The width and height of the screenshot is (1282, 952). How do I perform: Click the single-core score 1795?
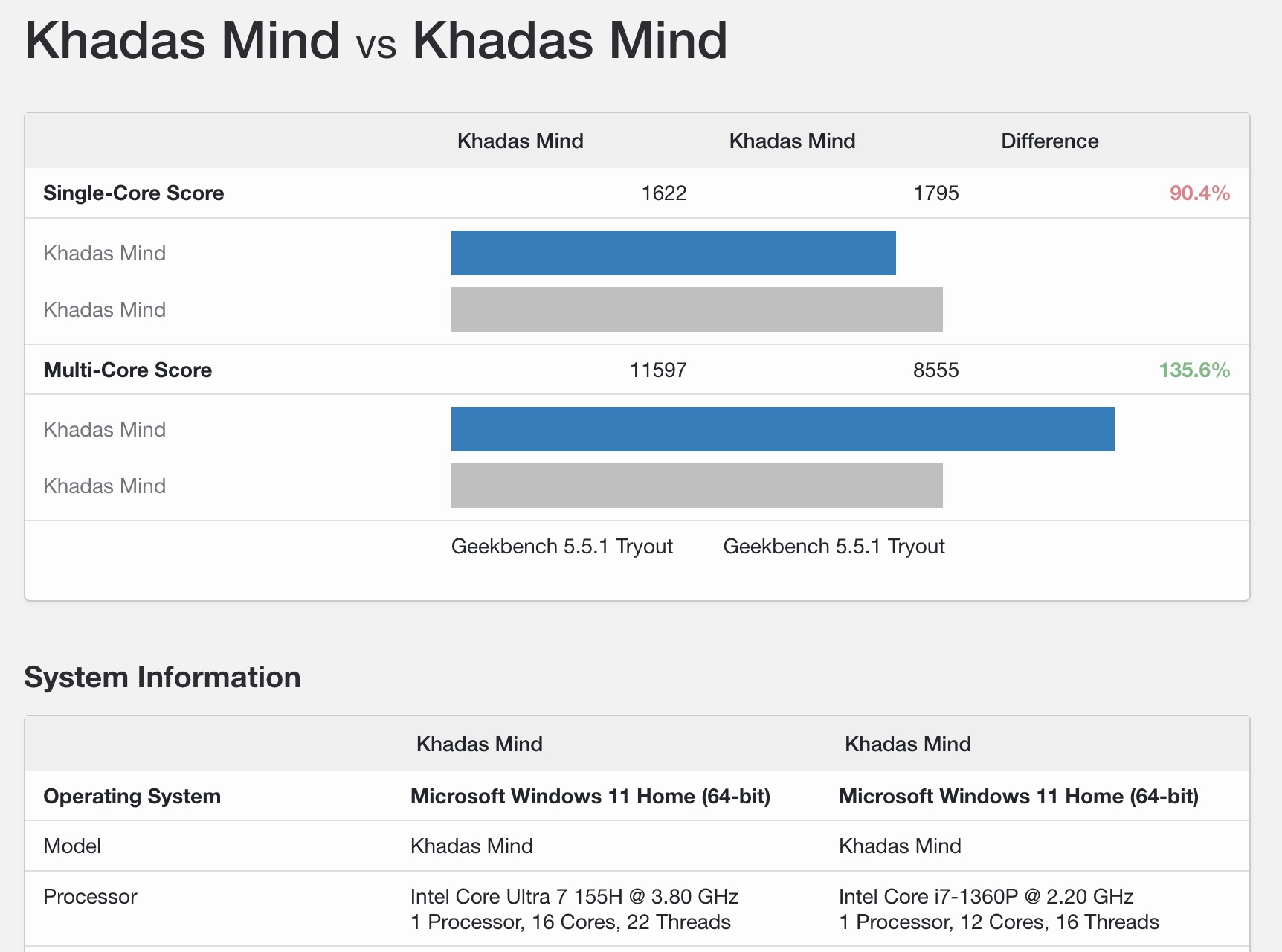pyautogui.click(x=935, y=193)
